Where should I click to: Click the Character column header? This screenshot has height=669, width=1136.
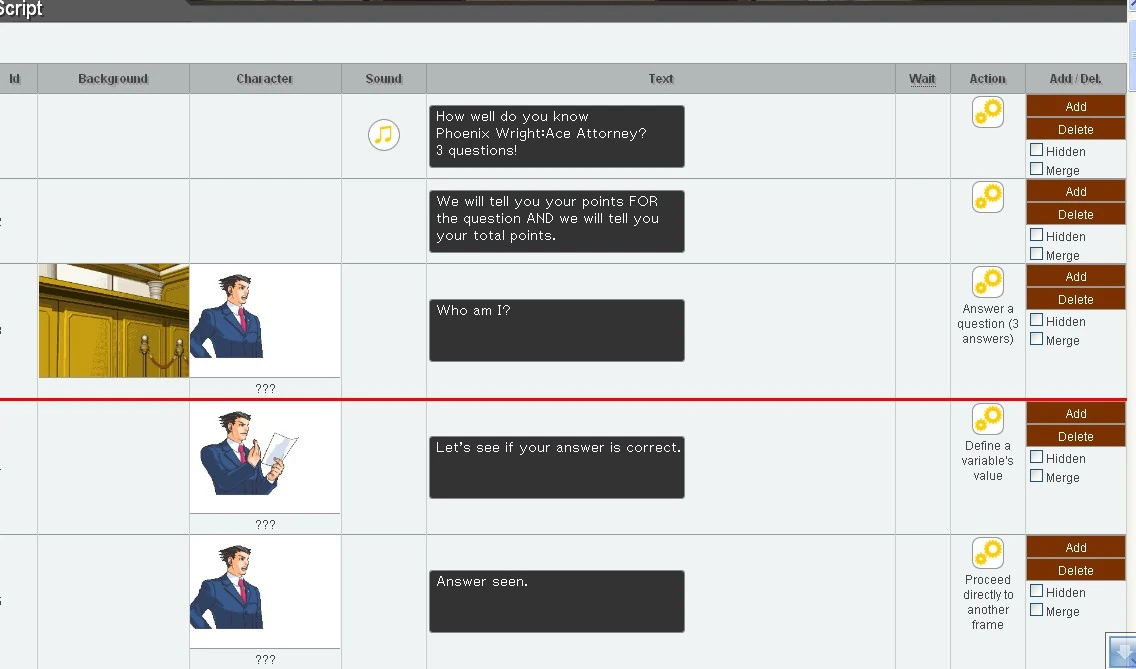[x=264, y=78]
